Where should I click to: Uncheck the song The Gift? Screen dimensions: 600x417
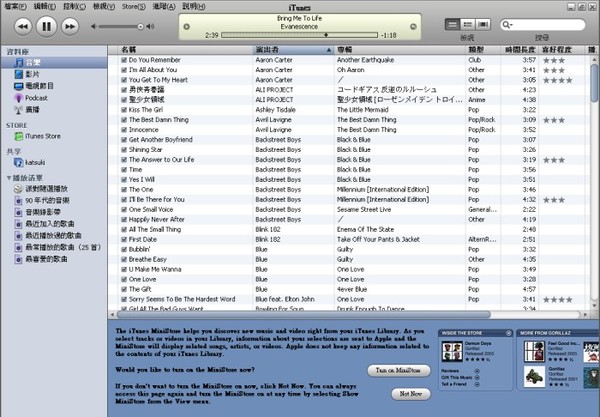[124, 289]
